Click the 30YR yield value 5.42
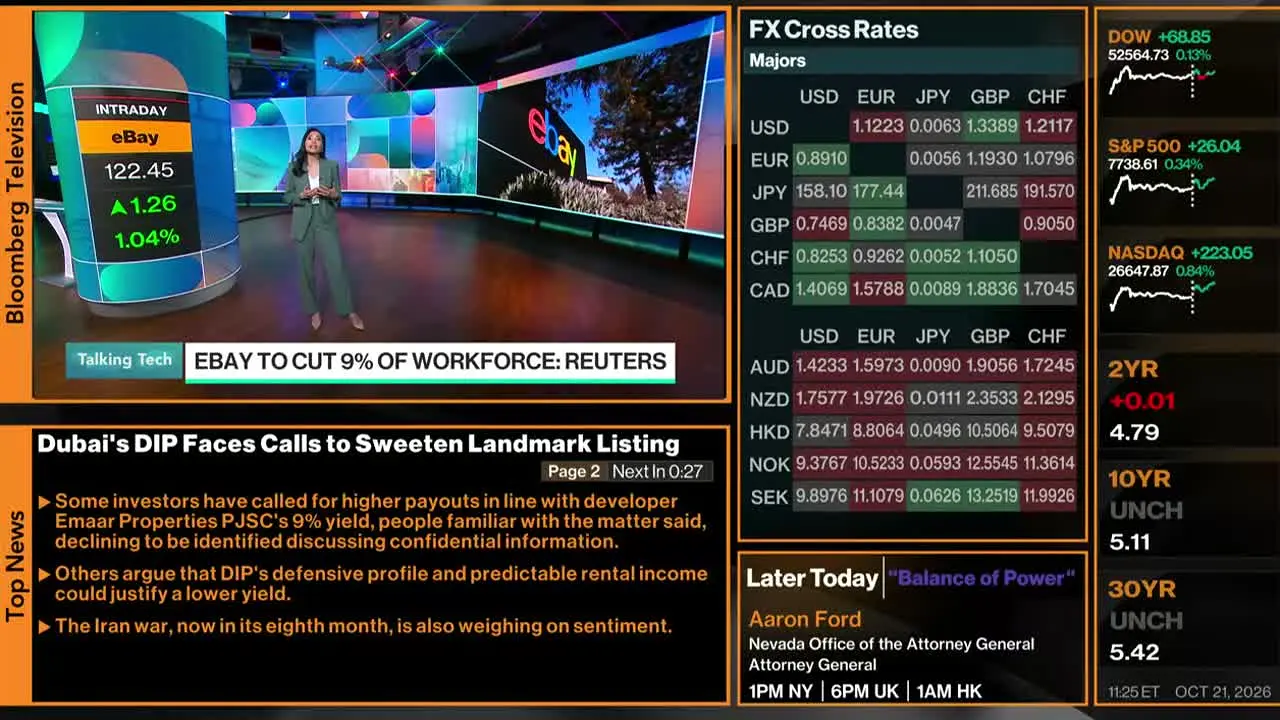Image resolution: width=1280 pixels, height=720 pixels. (1134, 653)
